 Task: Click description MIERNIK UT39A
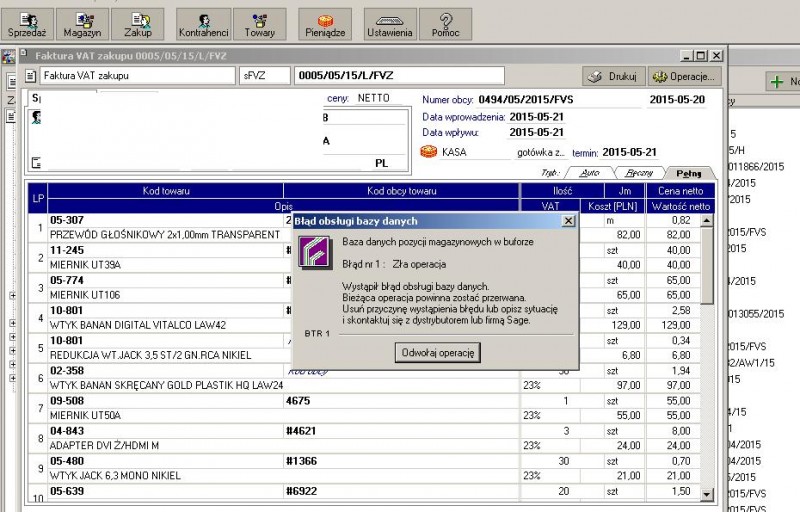pyautogui.click(x=85, y=265)
